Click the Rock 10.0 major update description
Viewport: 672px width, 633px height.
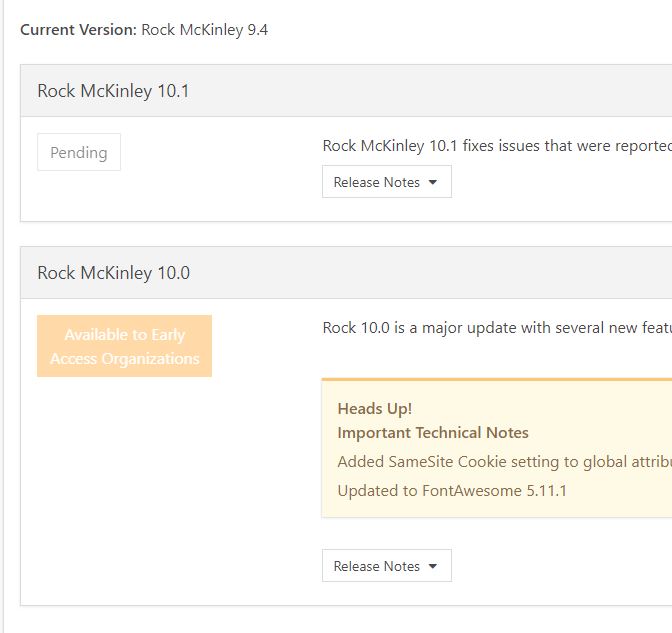tap(495, 328)
